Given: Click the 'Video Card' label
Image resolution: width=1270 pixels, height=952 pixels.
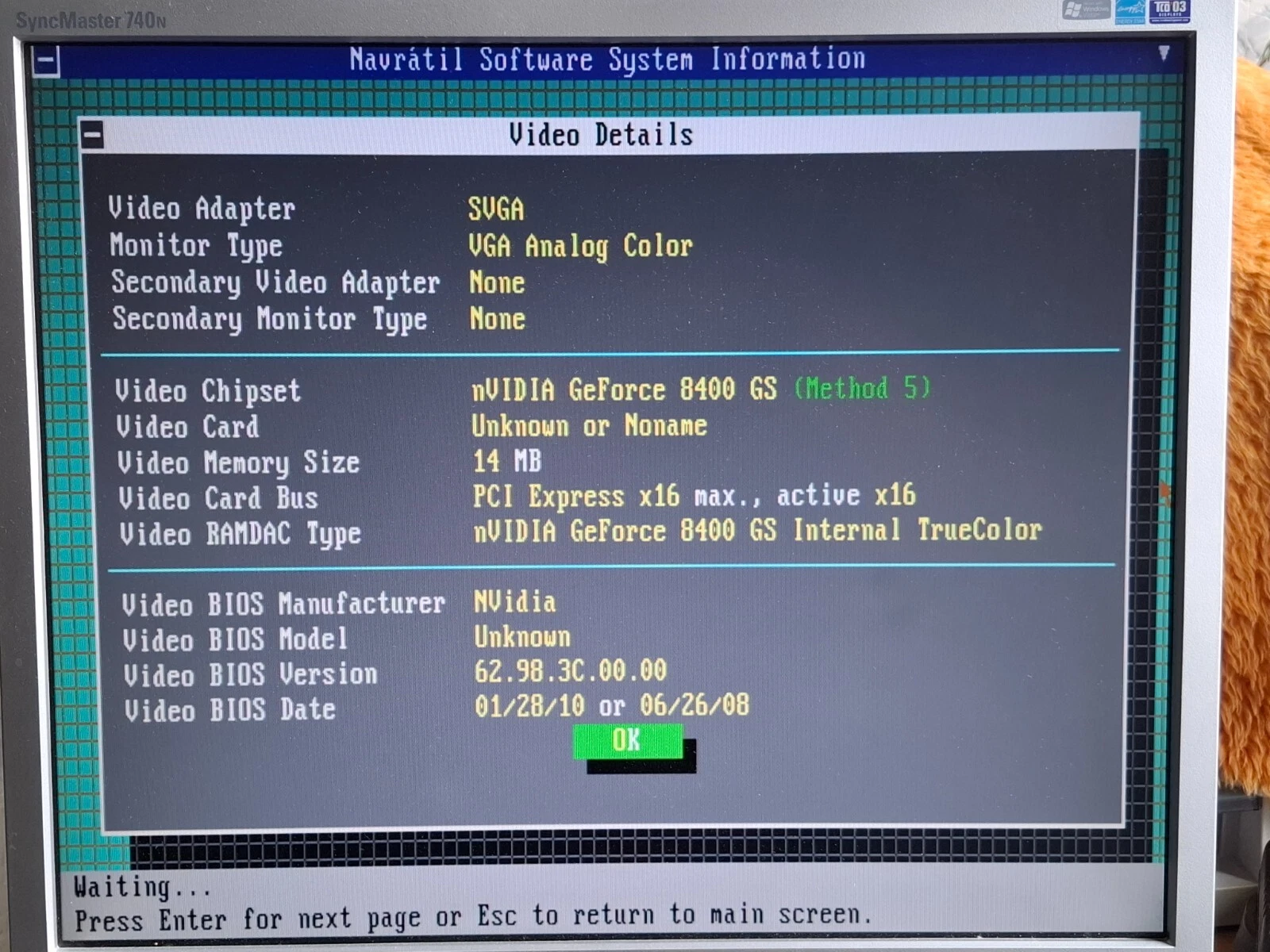Looking at the screenshot, I should click(x=187, y=427).
